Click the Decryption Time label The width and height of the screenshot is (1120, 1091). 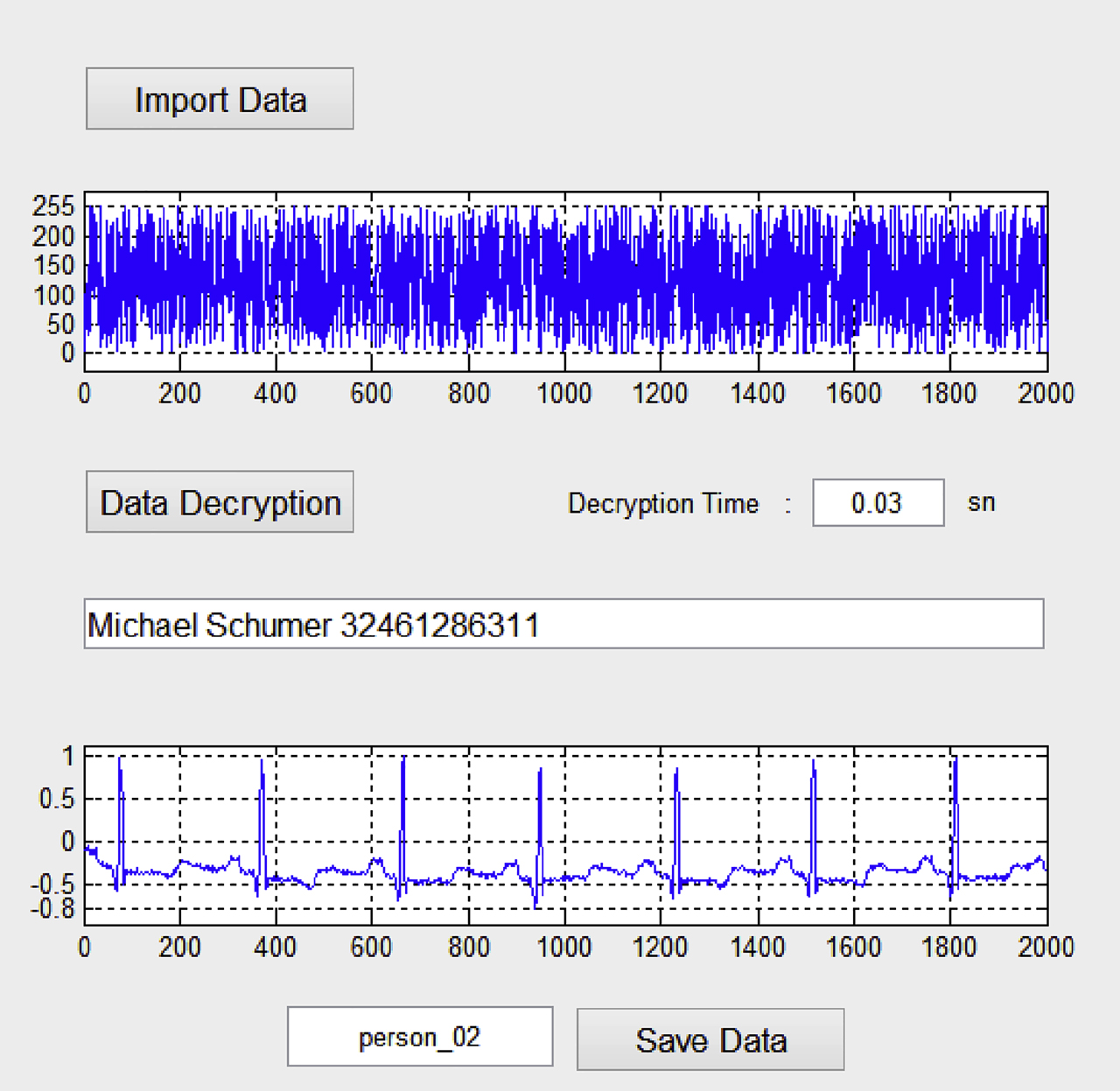click(664, 503)
